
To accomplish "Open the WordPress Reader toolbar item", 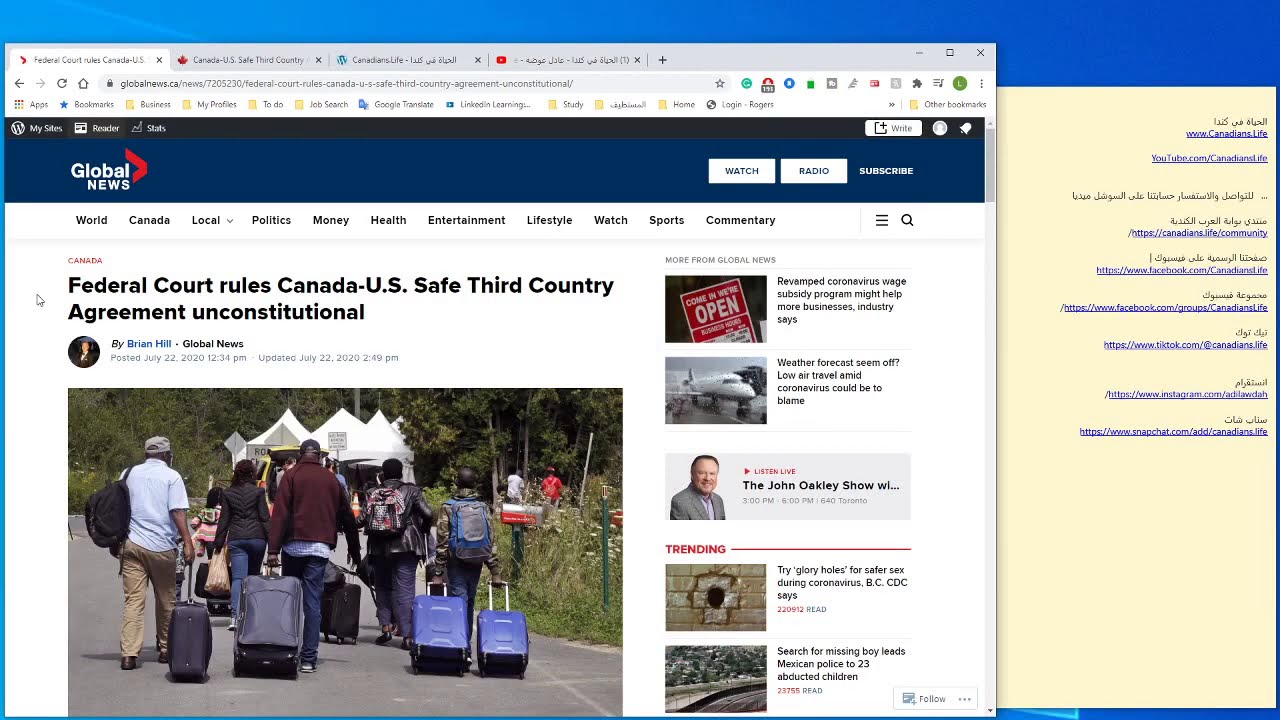I will click(97, 128).
